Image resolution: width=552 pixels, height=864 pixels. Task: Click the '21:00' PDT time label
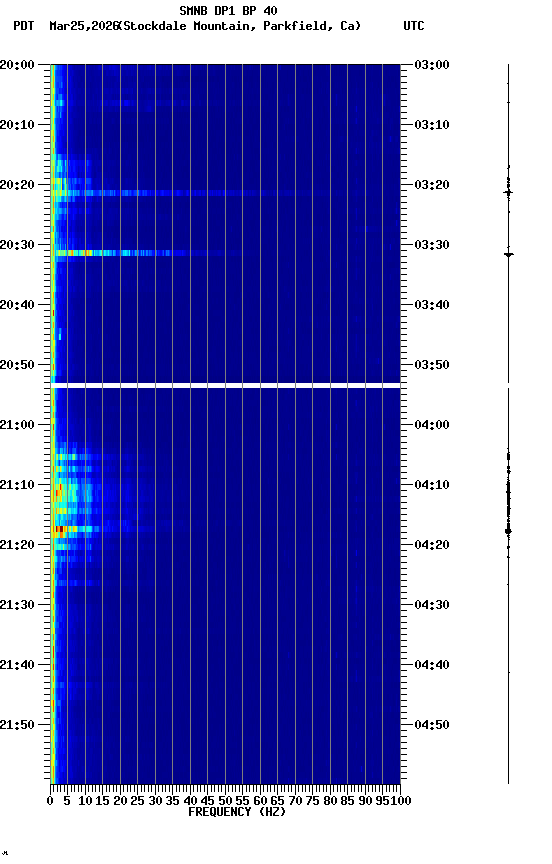pyautogui.click(x=17, y=425)
